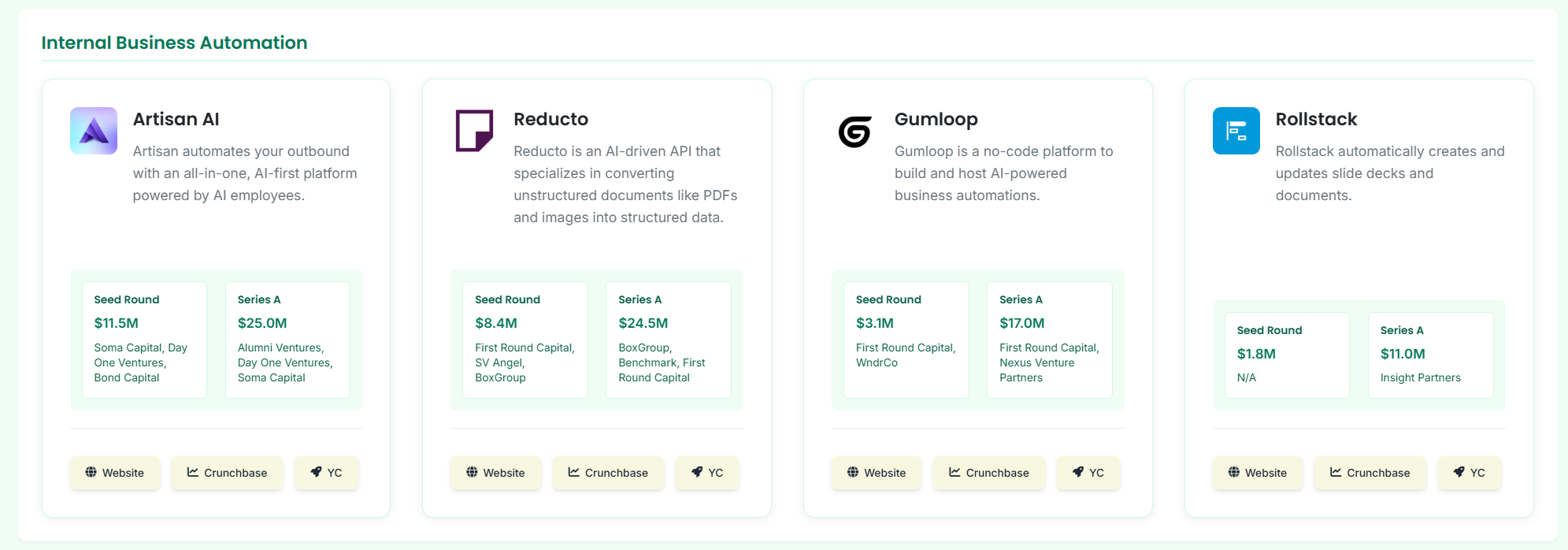Click the Reducto company title
Viewport: 1568px width, 550px height.
(550, 119)
